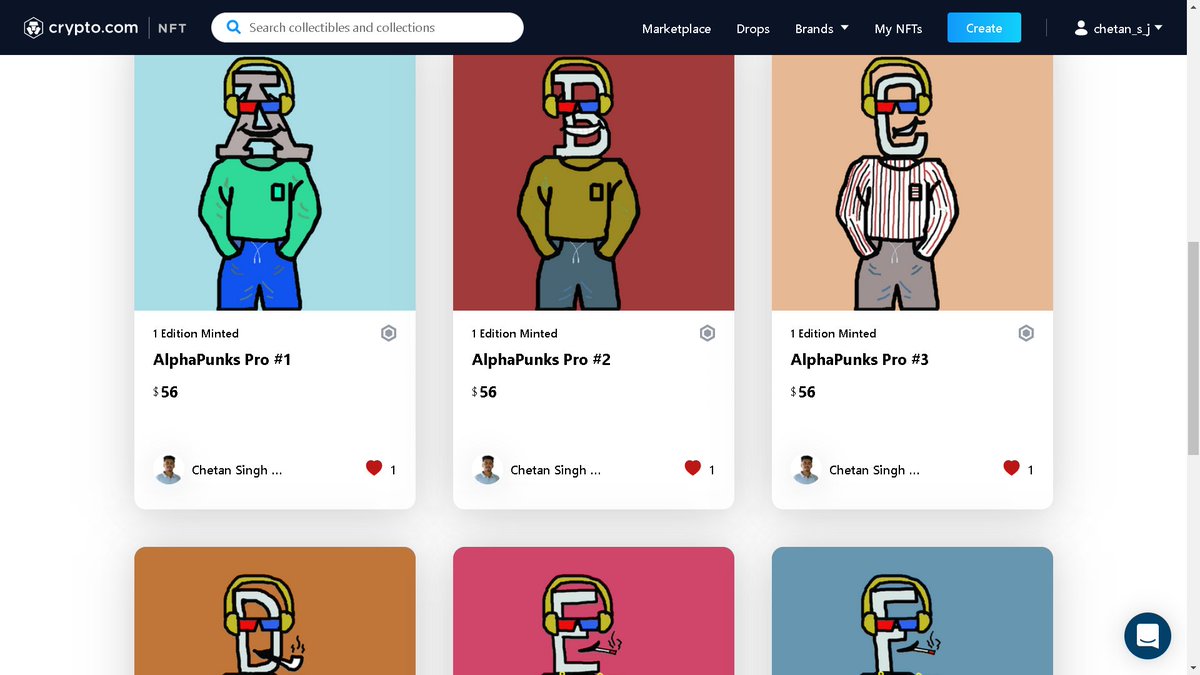
Task: Toggle the heart on AlphaPunks Pro #3
Action: click(1011, 468)
